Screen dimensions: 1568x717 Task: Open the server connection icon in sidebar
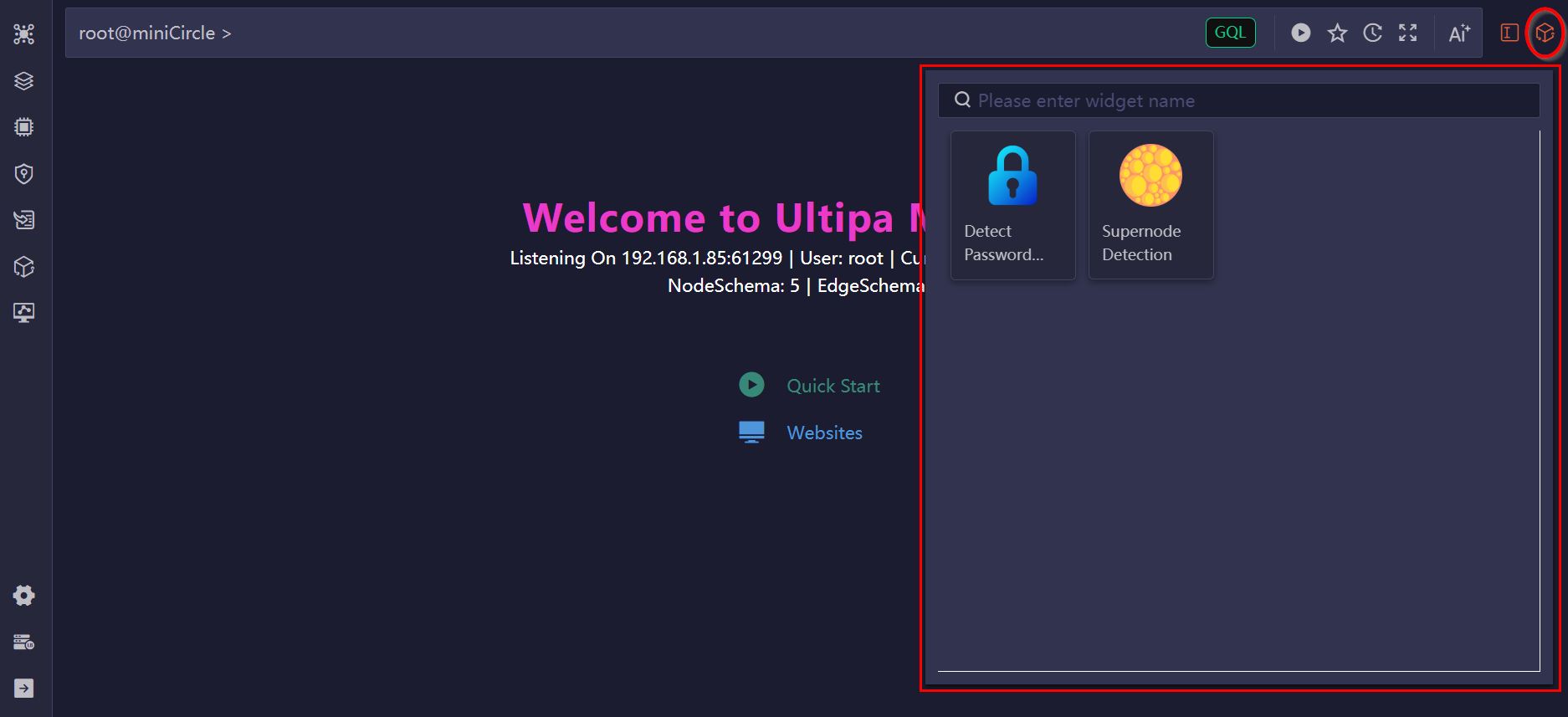tap(23, 643)
